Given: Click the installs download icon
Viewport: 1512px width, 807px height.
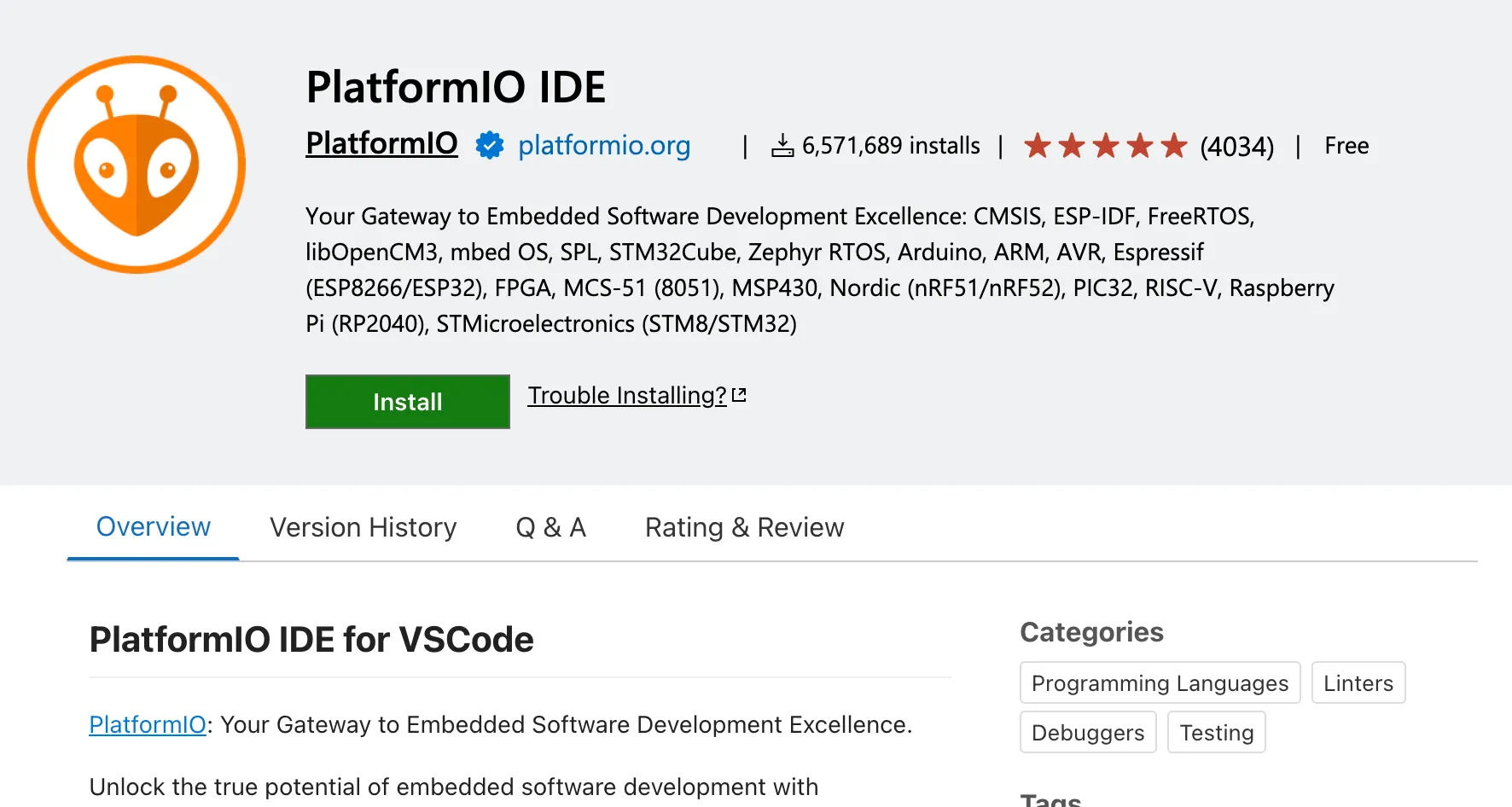Looking at the screenshot, I should coord(782,146).
